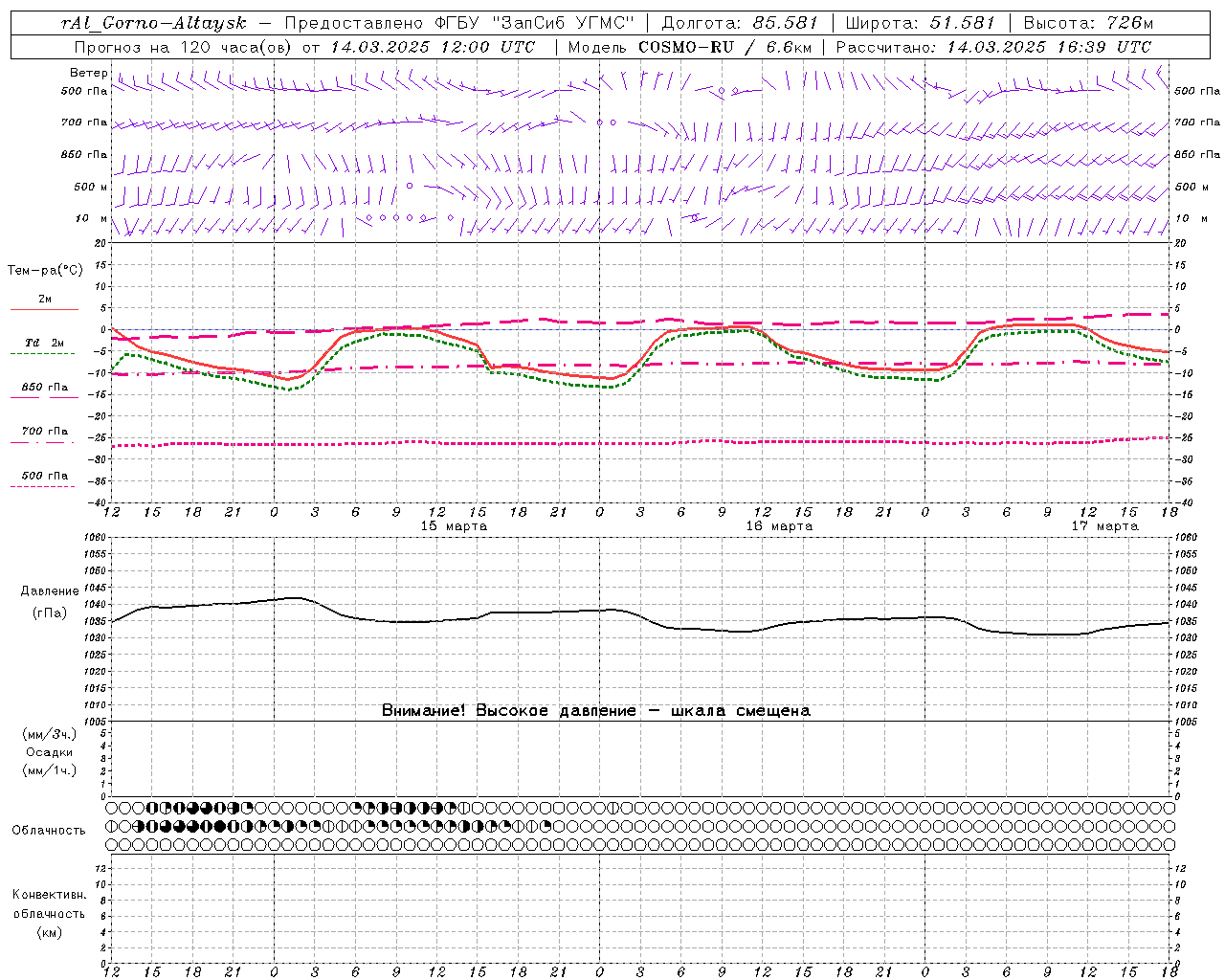Click the (мм/3ч.) units label
Screen dimensions: 1225x980
[49, 734]
